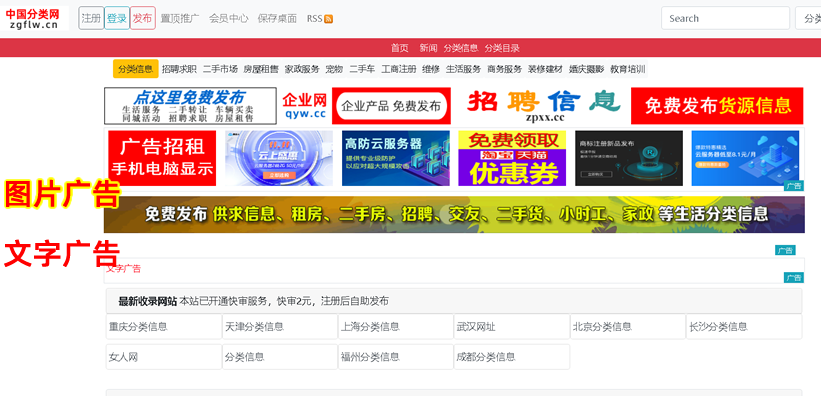Open 长沙分类信息 site link
Viewport: 821px width, 396px height.
click(718, 327)
